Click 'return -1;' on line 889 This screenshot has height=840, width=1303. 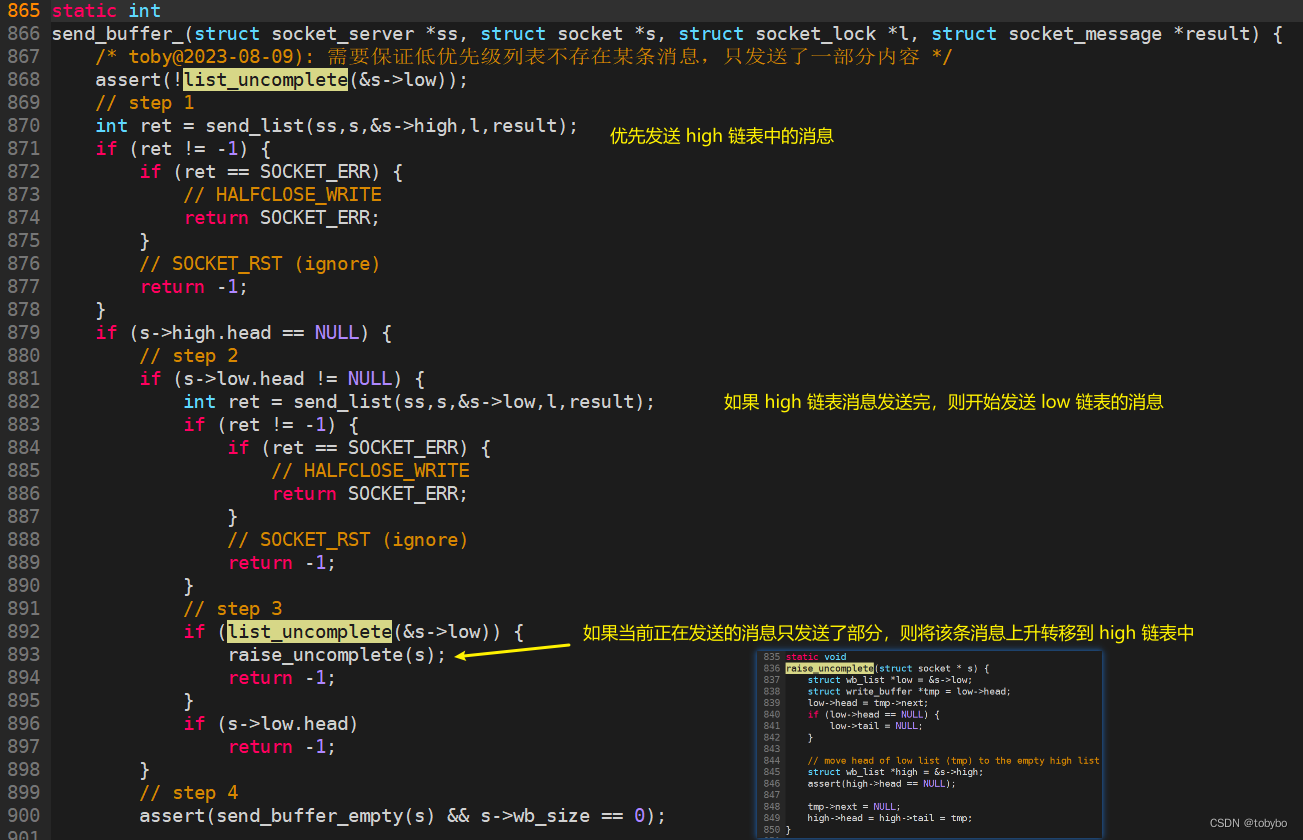tap(282, 563)
